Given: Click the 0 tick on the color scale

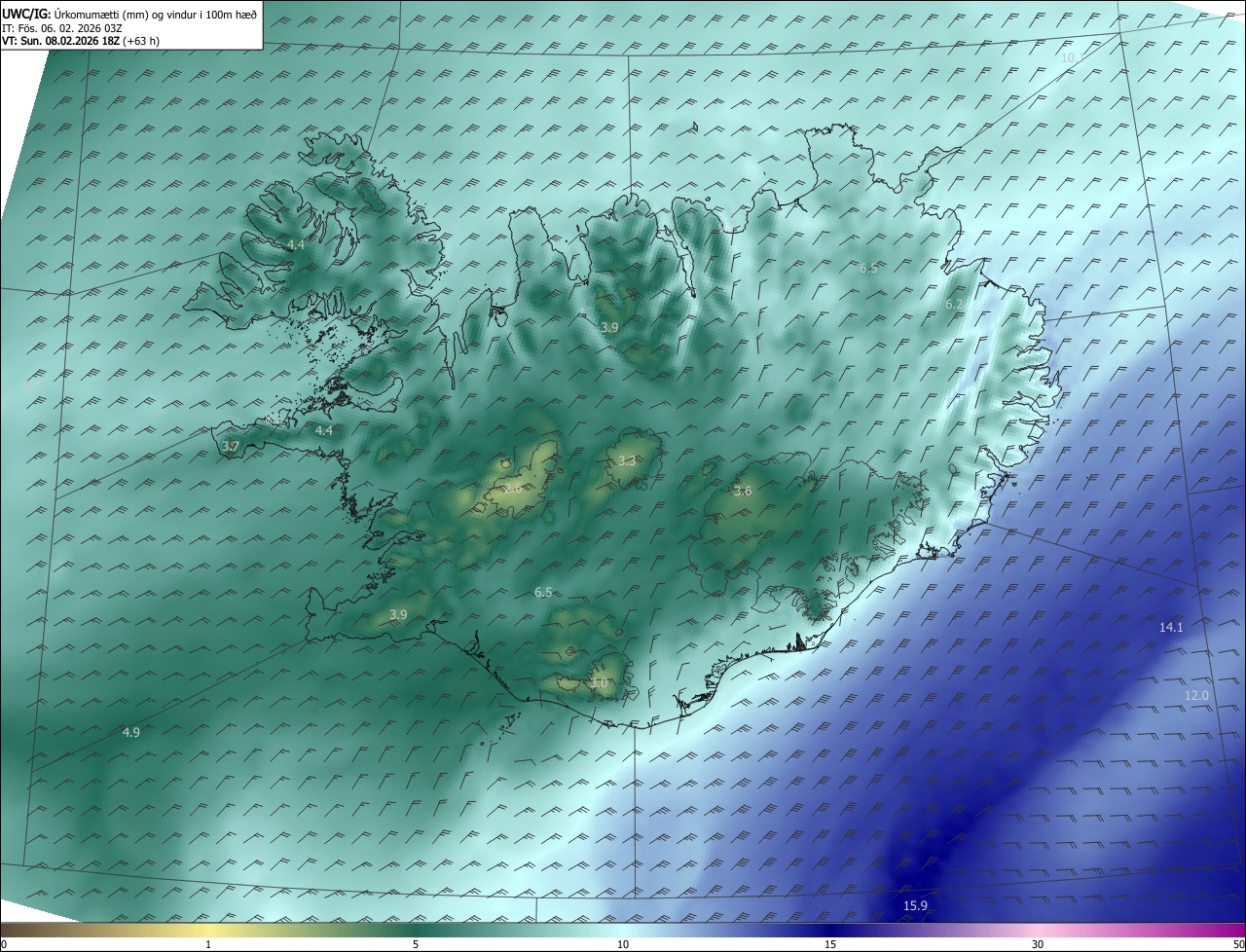Looking at the screenshot, I should click(3, 944).
